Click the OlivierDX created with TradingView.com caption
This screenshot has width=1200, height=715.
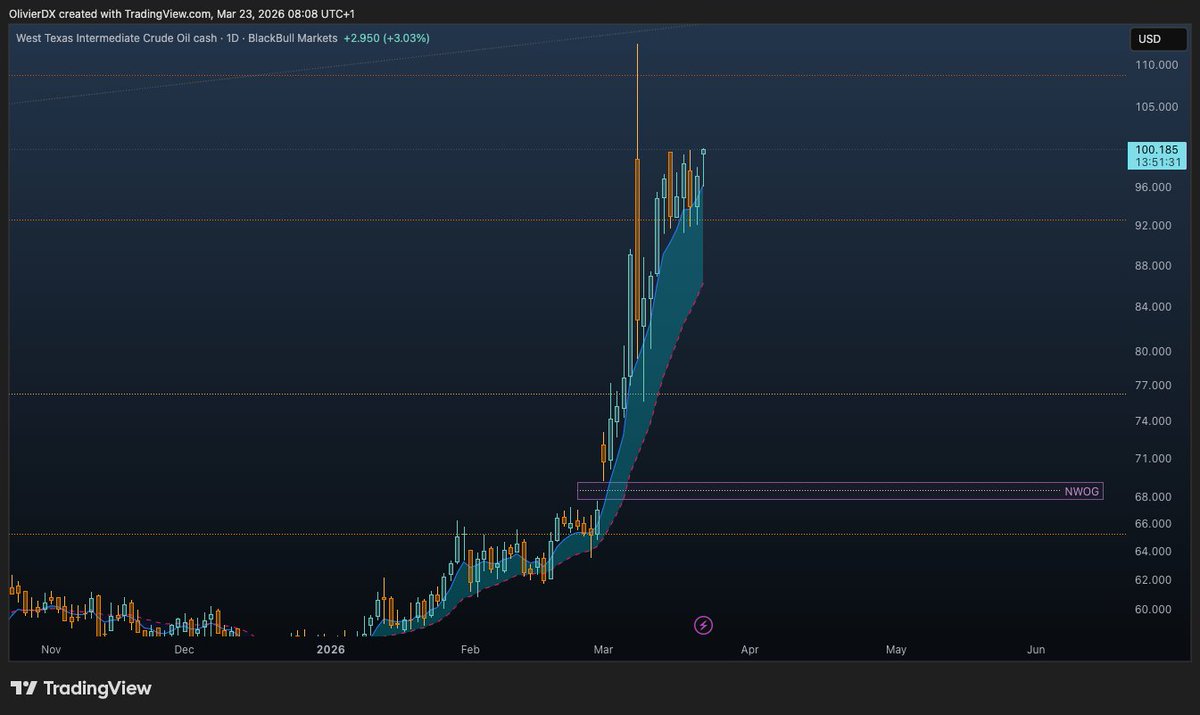[181, 14]
